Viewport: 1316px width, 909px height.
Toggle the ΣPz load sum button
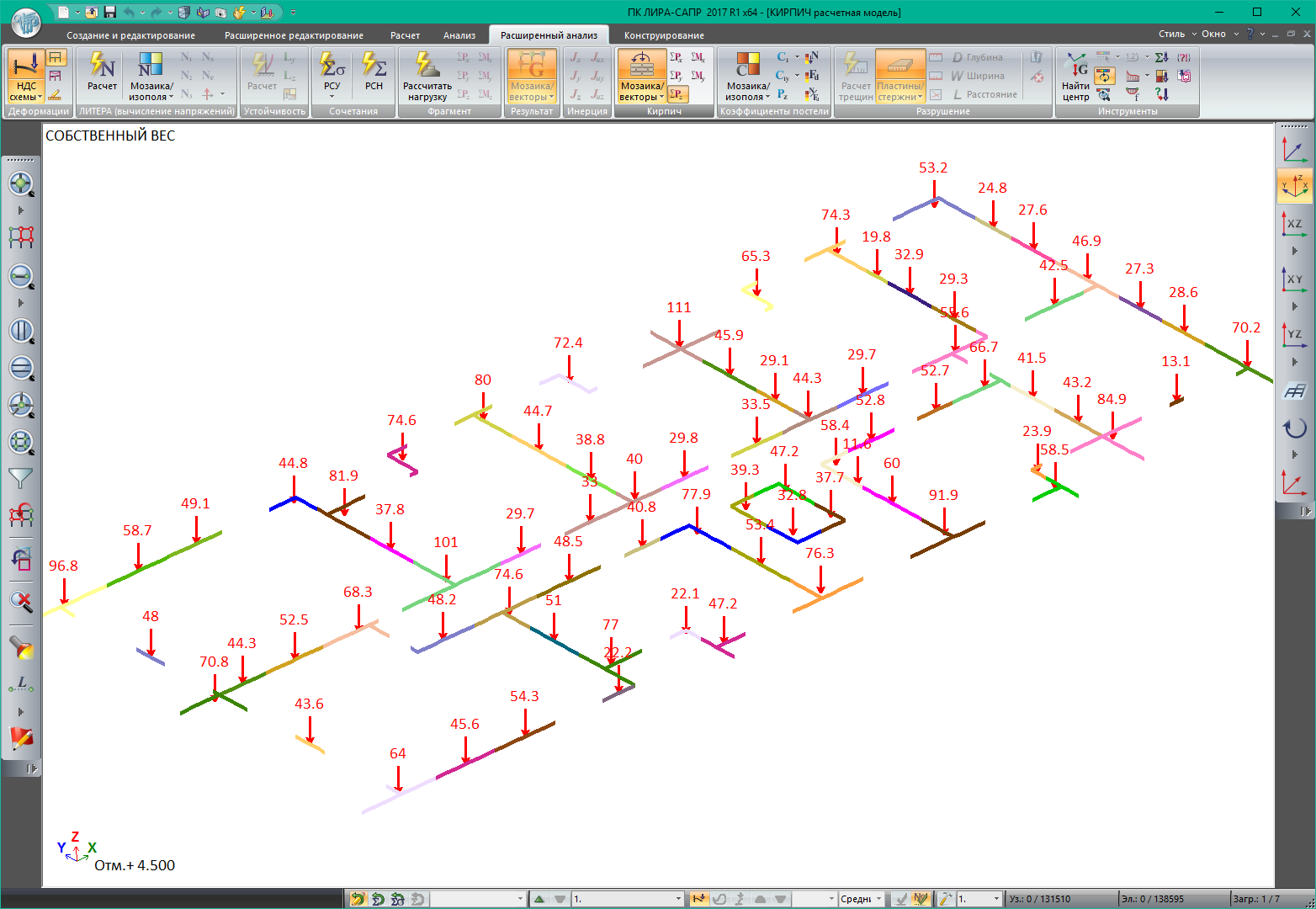click(x=677, y=94)
